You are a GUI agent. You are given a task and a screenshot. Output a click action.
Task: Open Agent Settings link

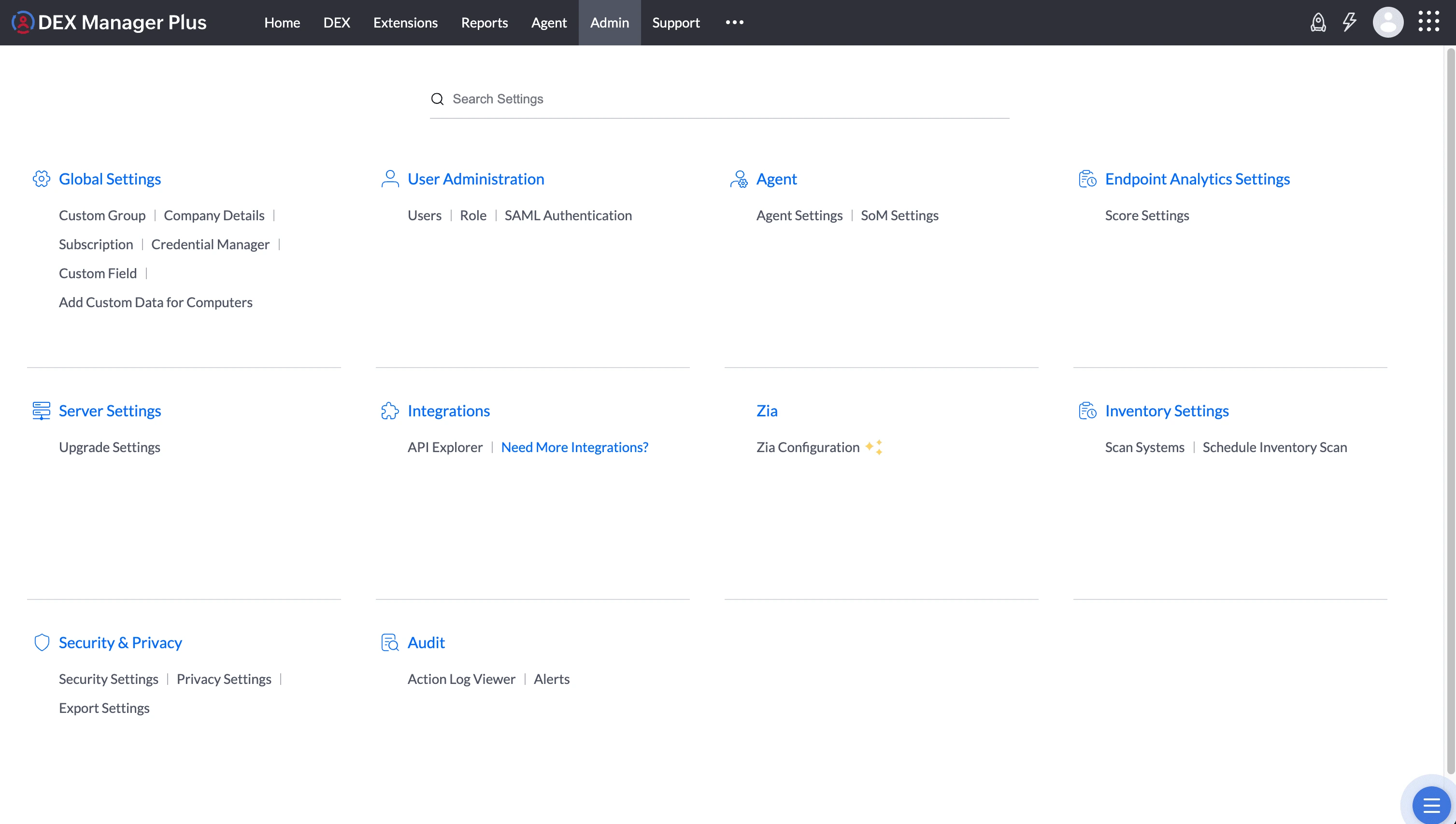coord(799,215)
